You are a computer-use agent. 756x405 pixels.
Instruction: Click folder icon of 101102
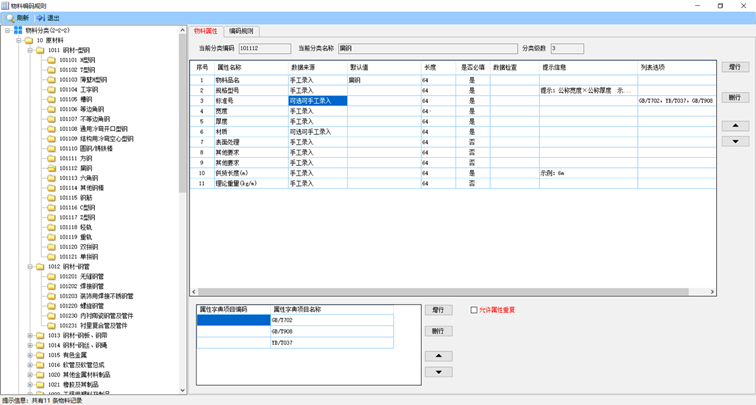click(52, 70)
